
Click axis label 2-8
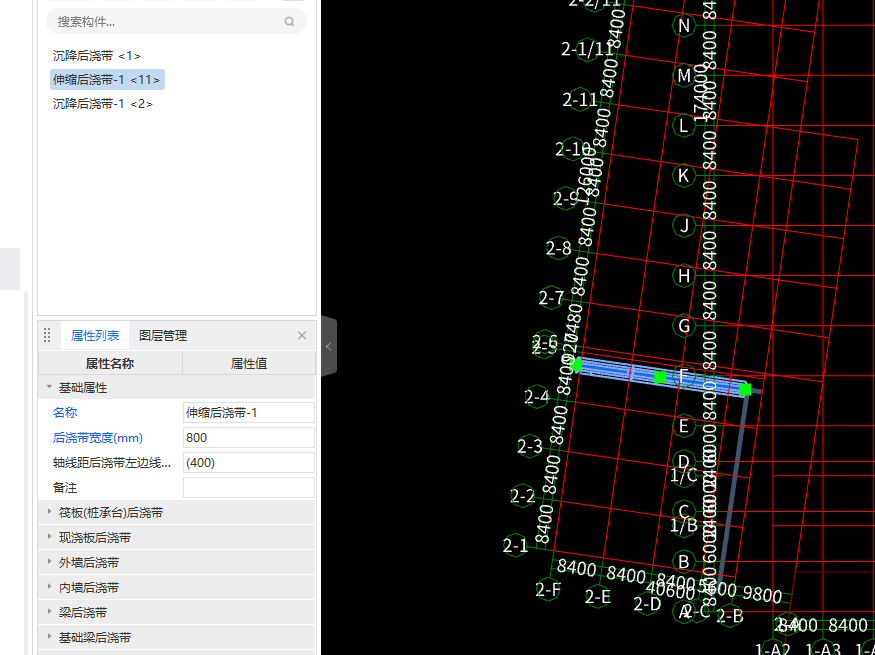coord(559,248)
